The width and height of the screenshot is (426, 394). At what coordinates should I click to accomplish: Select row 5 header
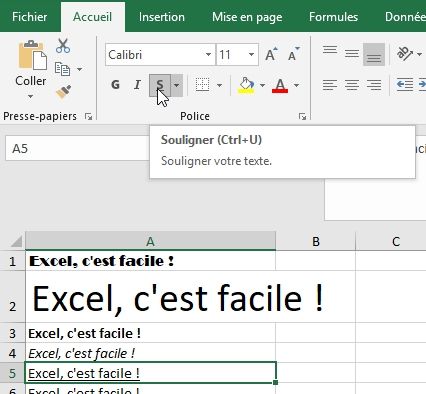[x=12, y=373]
